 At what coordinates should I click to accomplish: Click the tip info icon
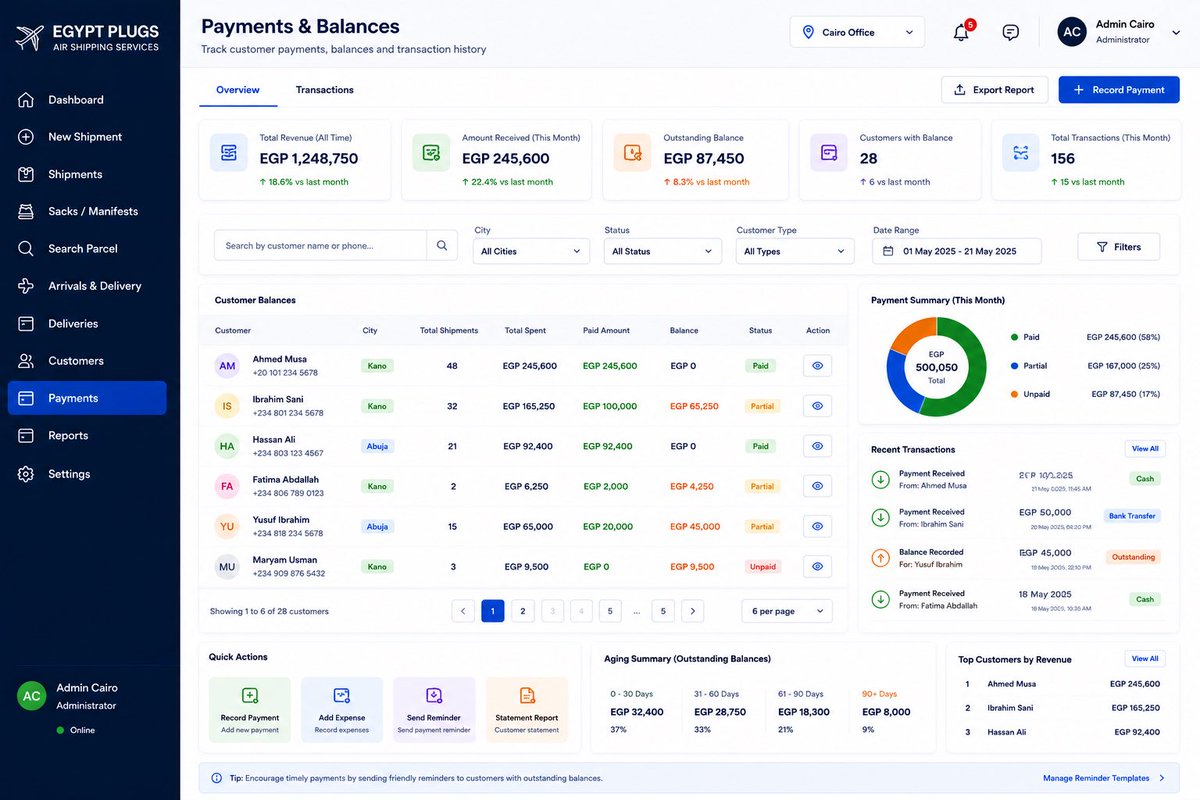[217, 778]
